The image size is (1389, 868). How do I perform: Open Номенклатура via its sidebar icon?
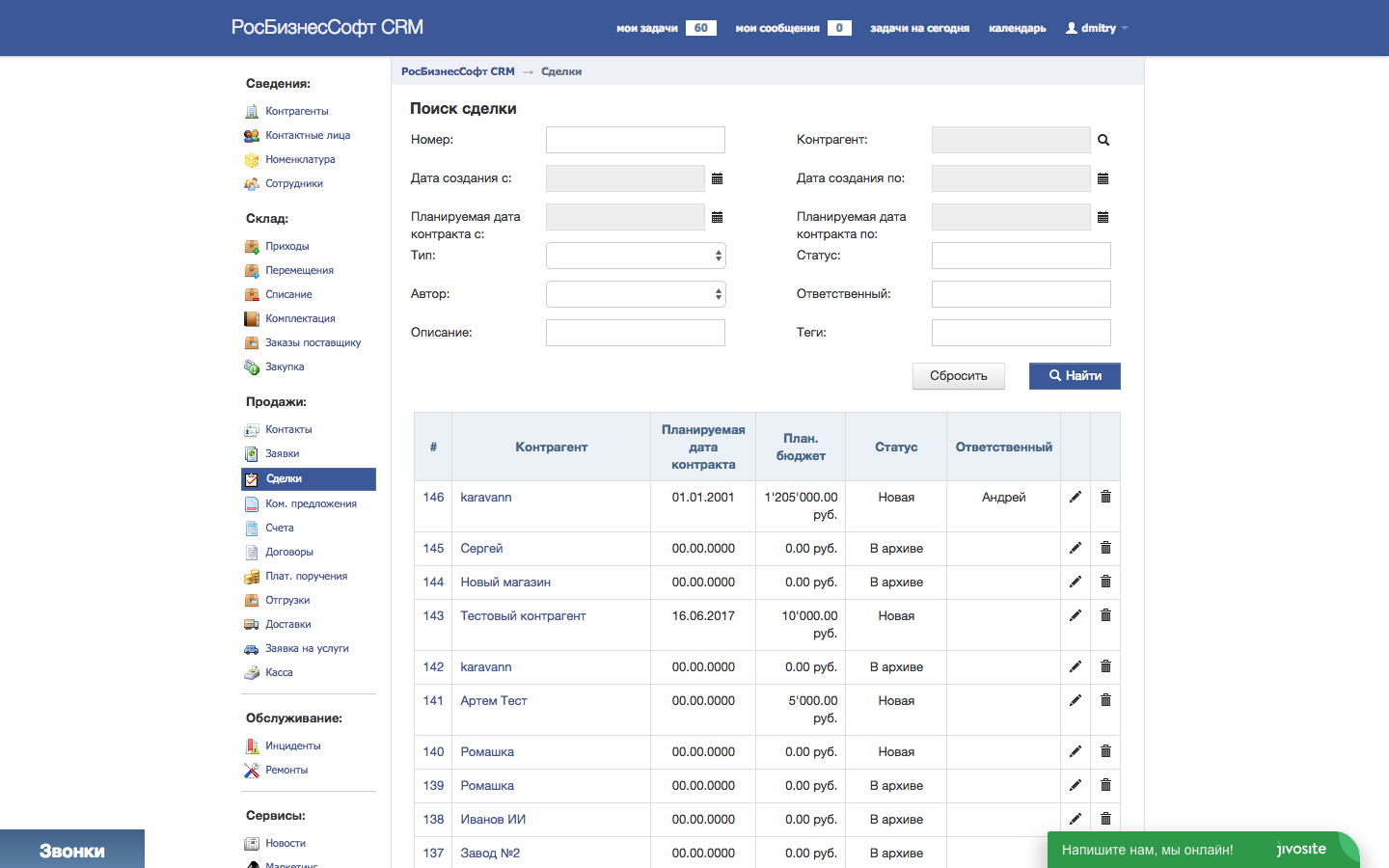[x=253, y=159]
